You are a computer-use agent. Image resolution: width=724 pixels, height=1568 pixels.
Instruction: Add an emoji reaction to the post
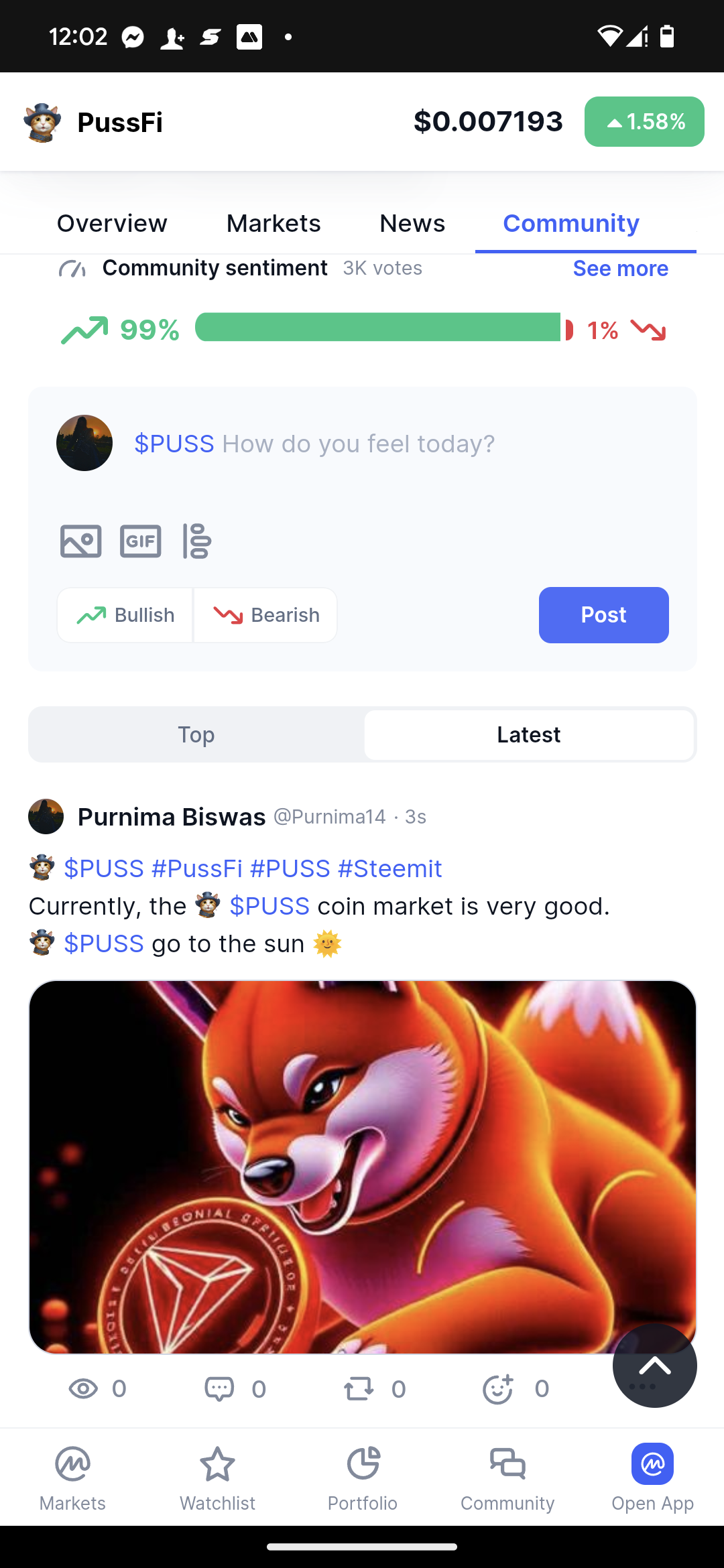click(498, 1389)
